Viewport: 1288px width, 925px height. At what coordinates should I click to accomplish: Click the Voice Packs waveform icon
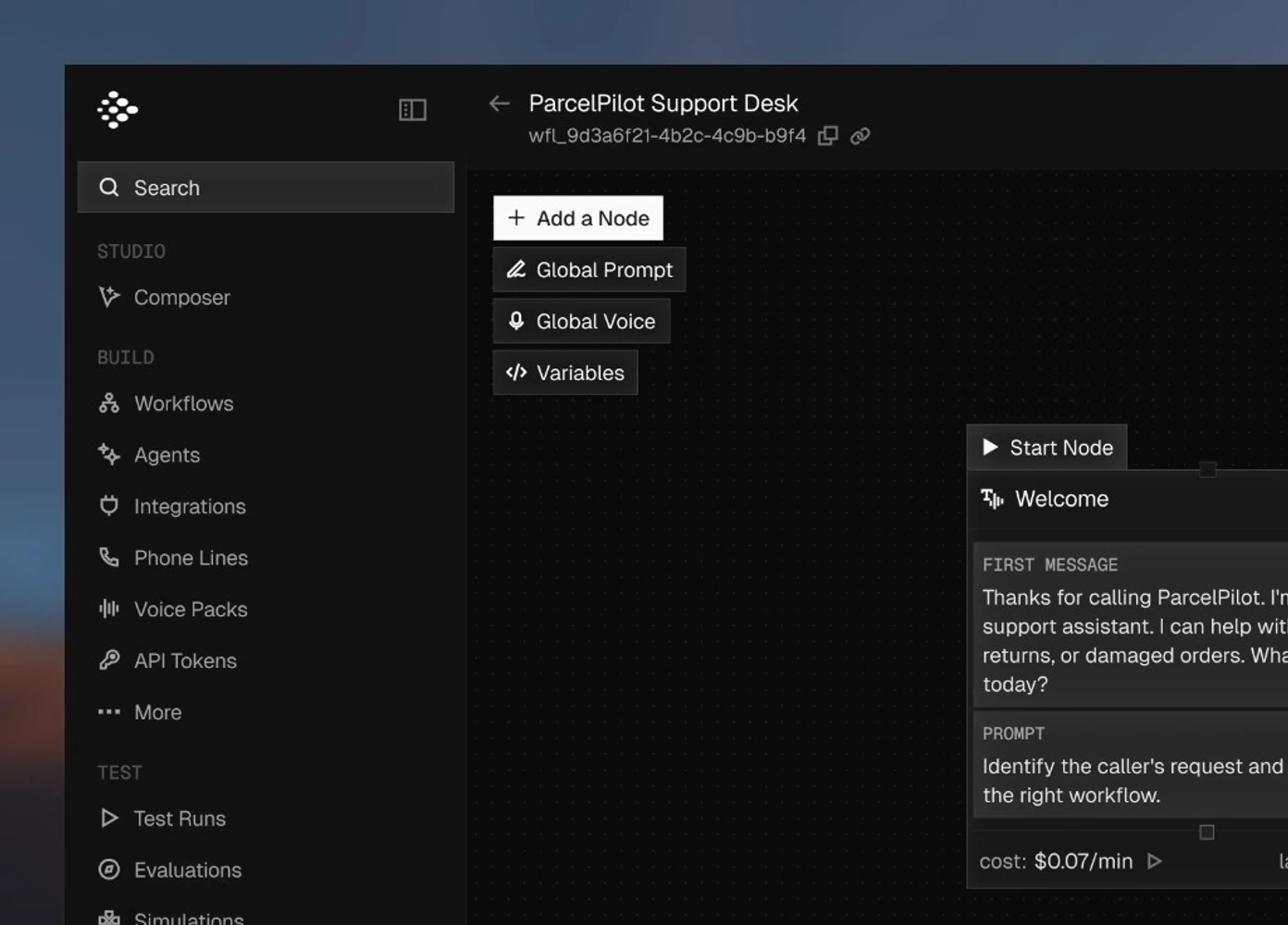pos(109,609)
